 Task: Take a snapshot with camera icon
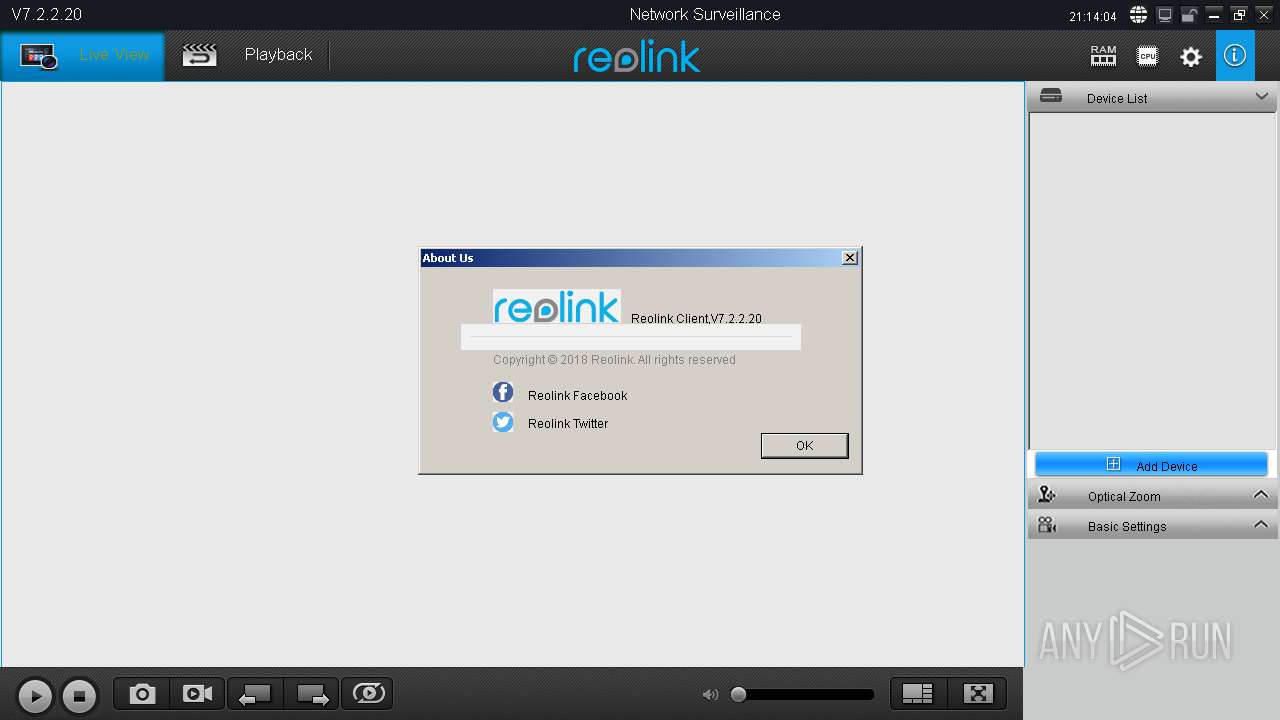(142, 694)
